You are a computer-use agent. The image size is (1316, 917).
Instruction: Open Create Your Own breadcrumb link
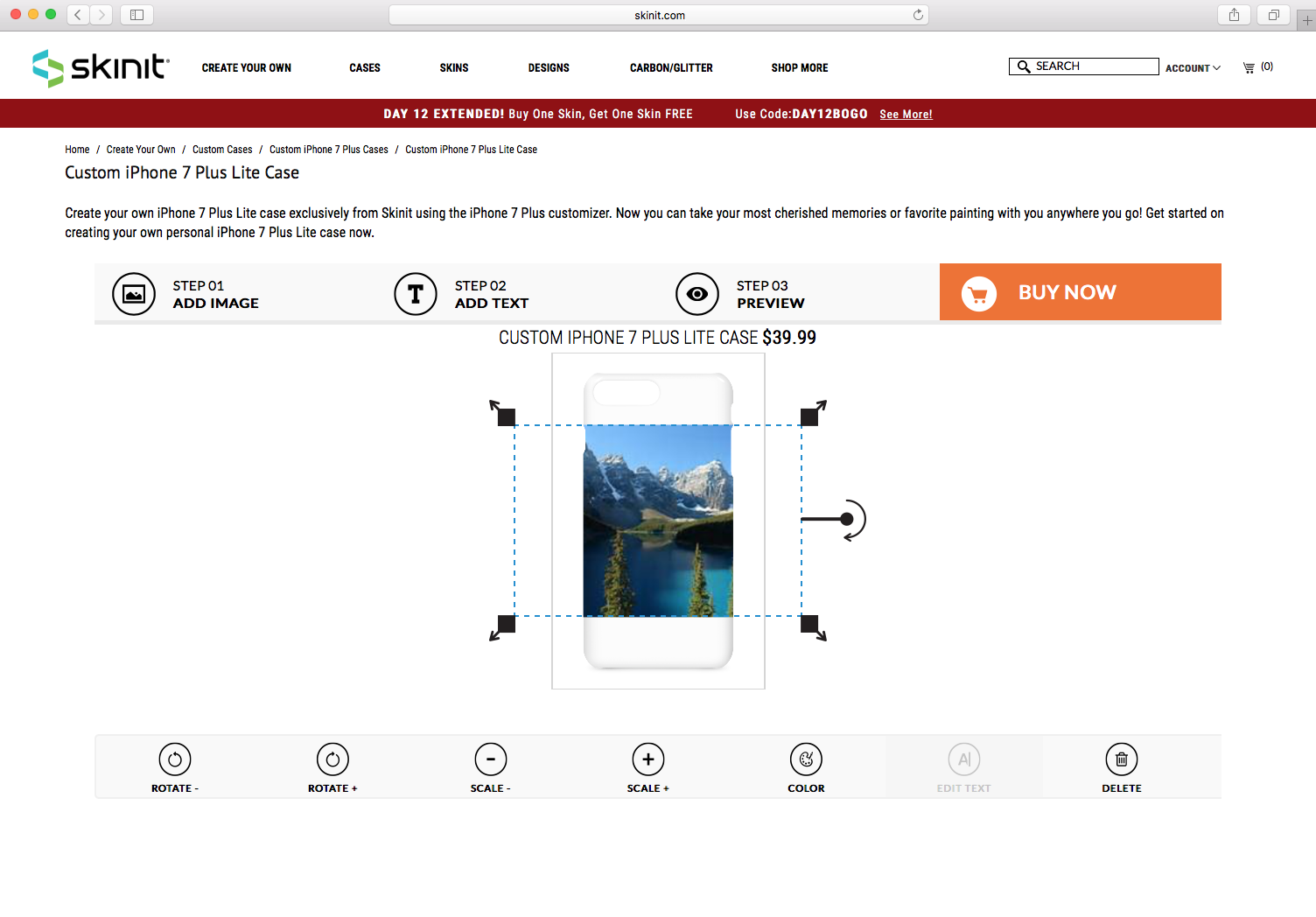click(141, 150)
